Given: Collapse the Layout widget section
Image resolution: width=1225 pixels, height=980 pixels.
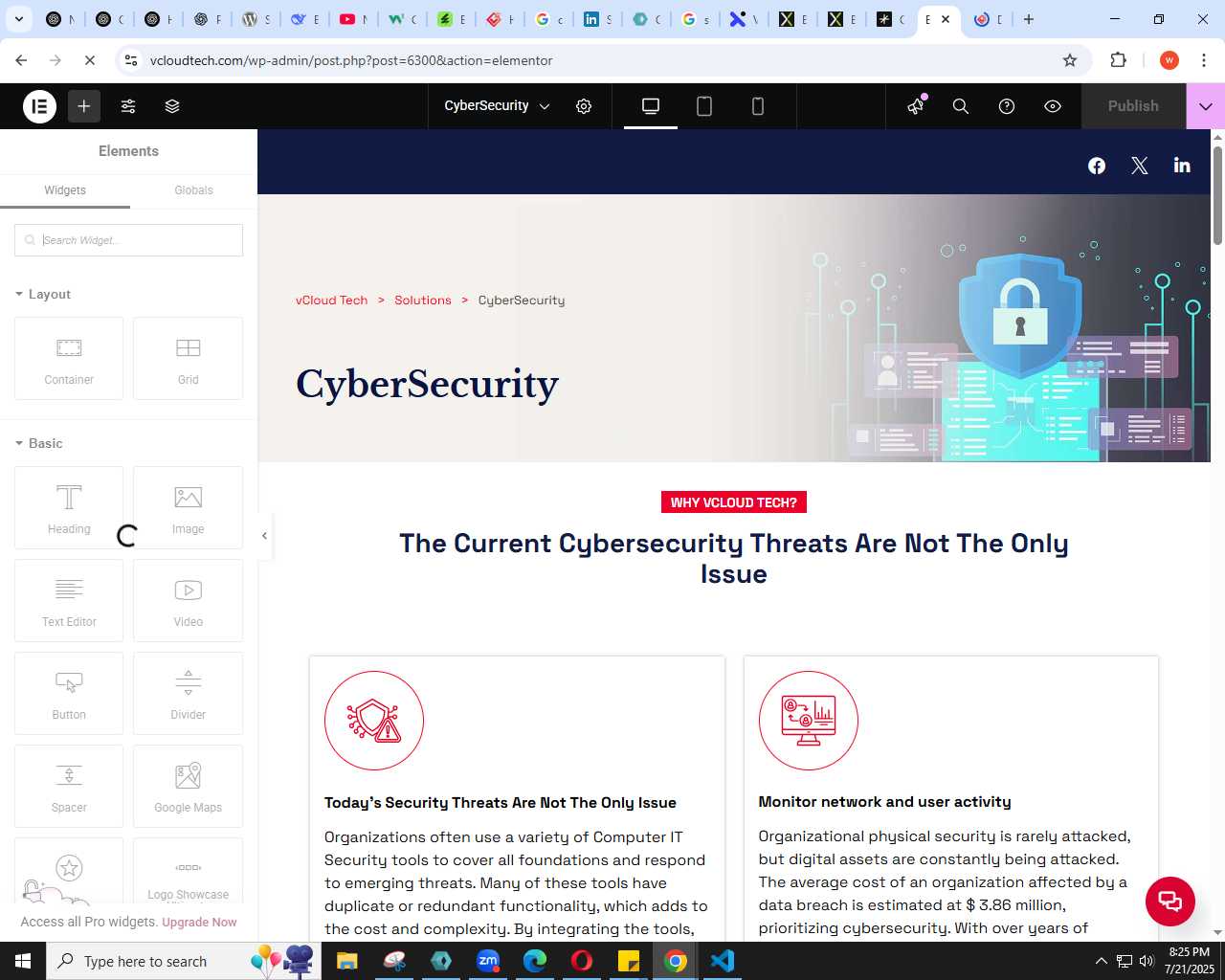Looking at the screenshot, I should pyautogui.click(x=43, y=294).
